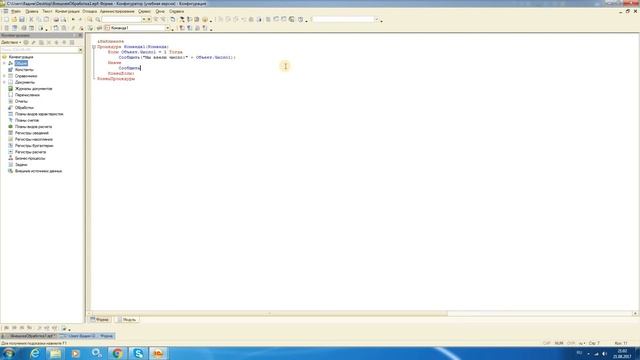Open the Отладка menu

pyautogui.click(x=90, y=11)
